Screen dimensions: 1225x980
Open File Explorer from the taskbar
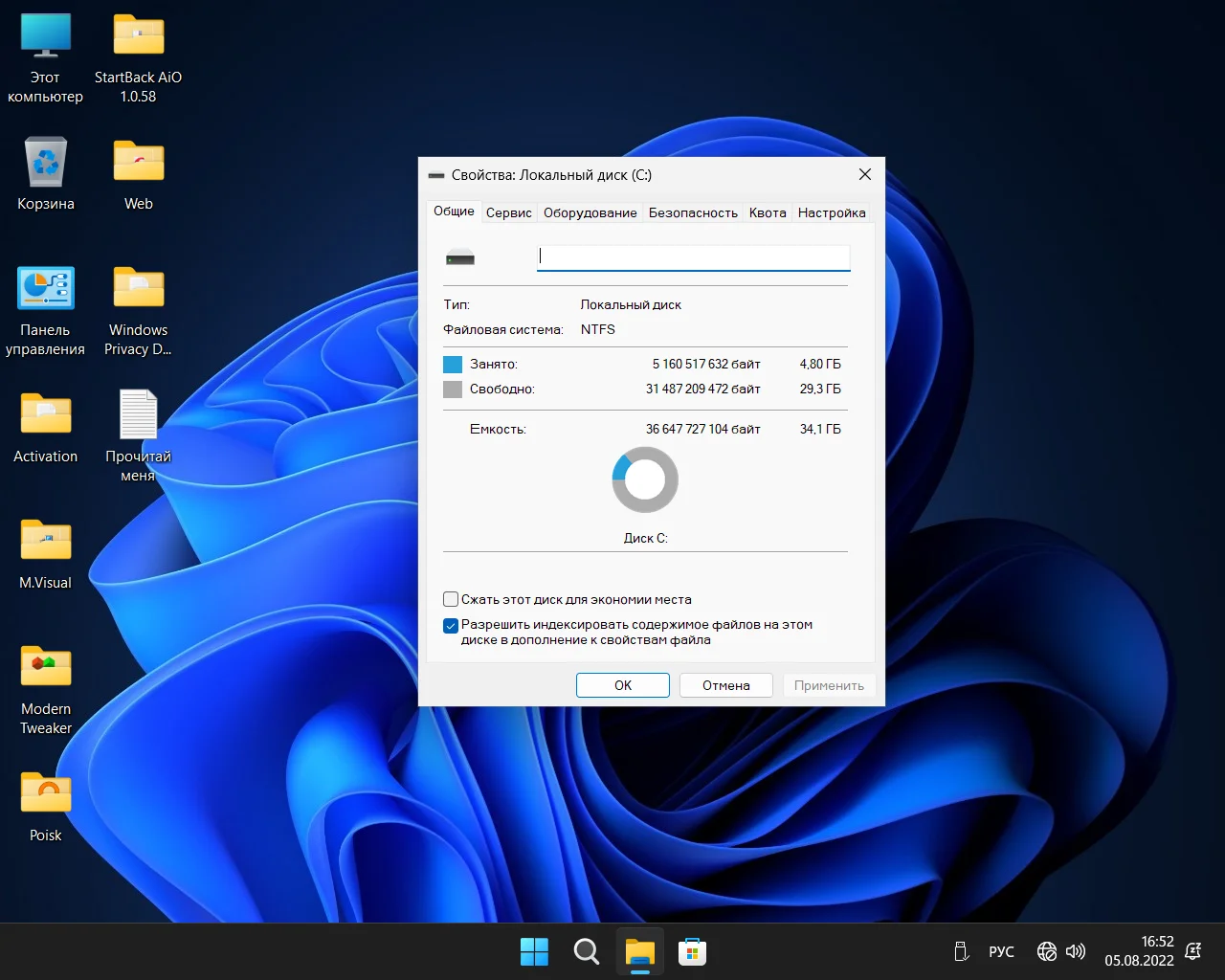(x=639, y=951)
